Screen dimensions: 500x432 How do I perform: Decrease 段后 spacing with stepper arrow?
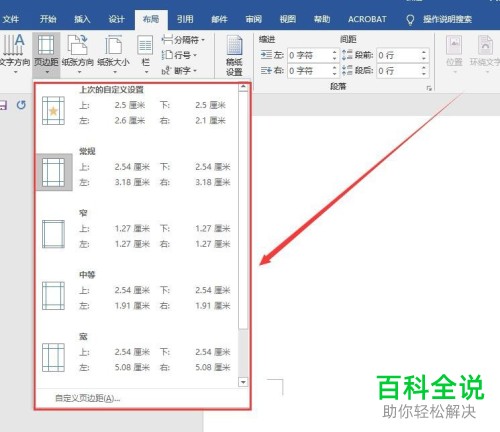pos(424,74)
